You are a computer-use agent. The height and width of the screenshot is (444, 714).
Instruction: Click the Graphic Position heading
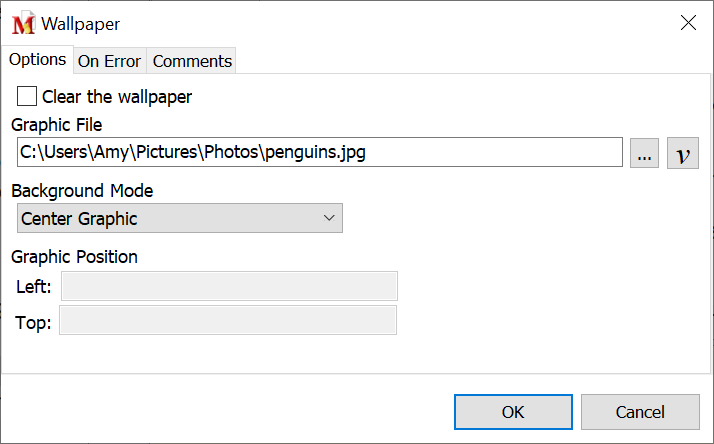click(x=75, y=256)
